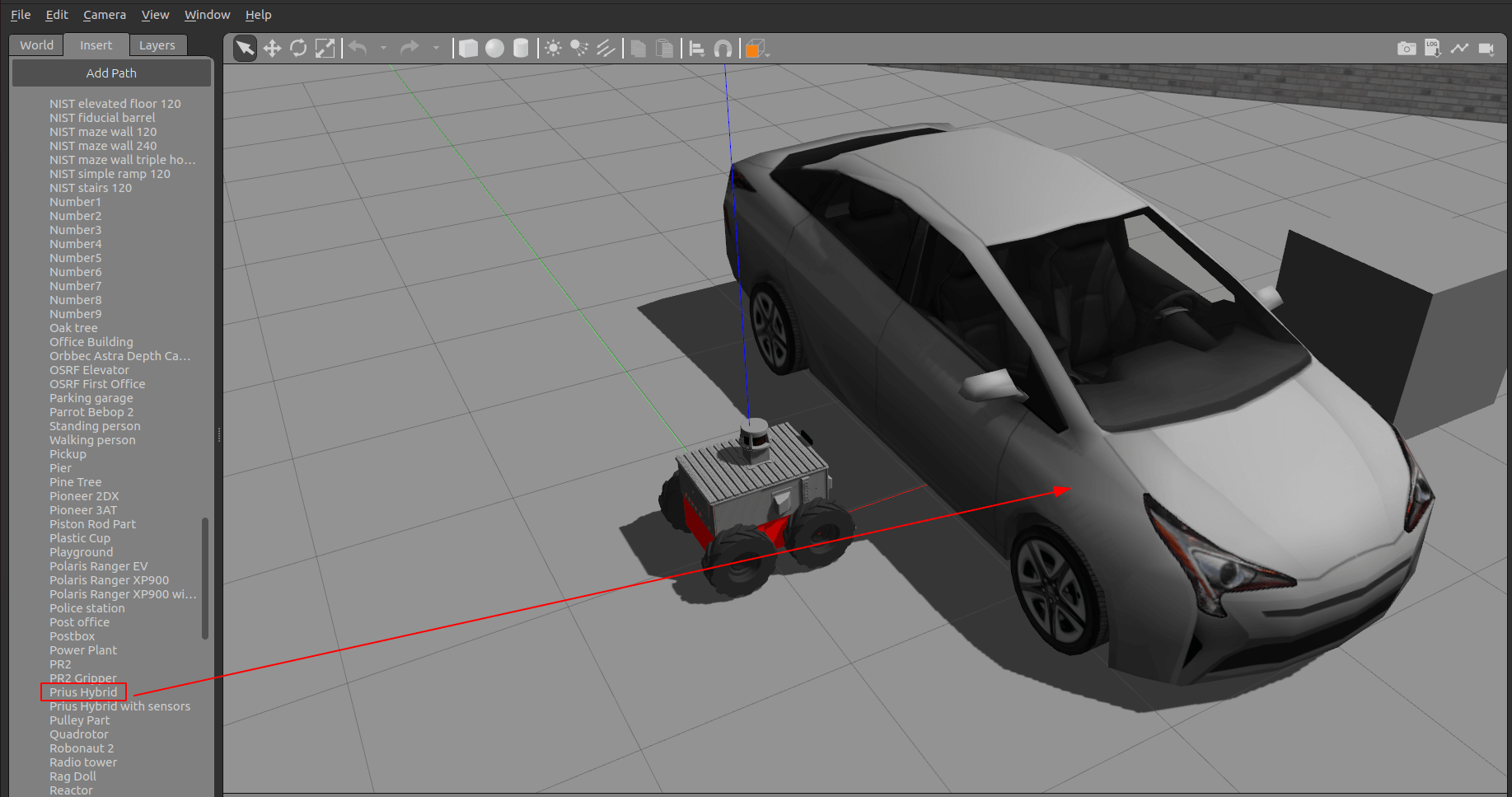Open the redo history dropdown arrow

(x=436, y=49)
